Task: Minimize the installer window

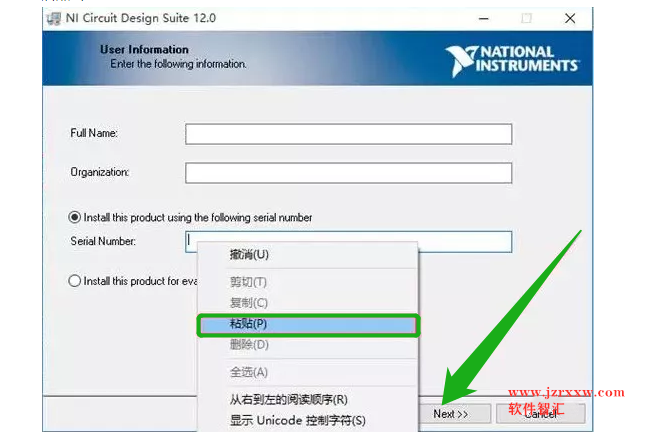Action: pyautogui.click(x=484, y=19)
